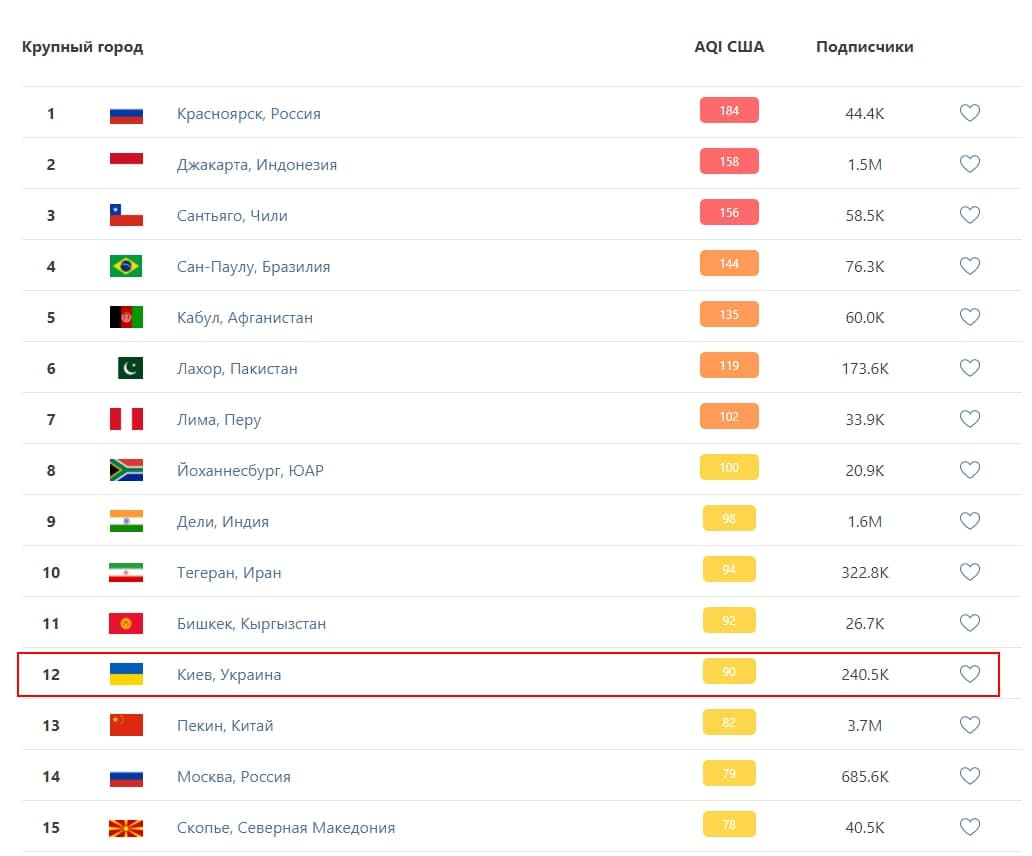The height and width of the screenshot is (856, 1032).
Task: Click the North Macedonia flag icon
Action: click(x=126, y=827)
